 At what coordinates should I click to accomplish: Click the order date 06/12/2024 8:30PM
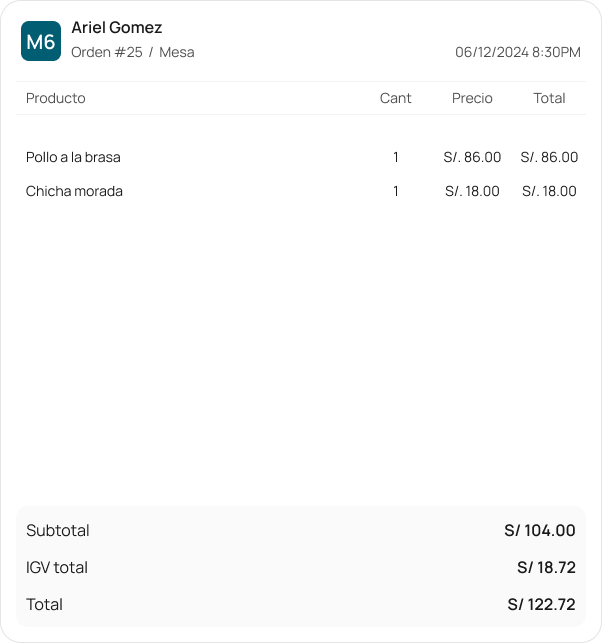[x=517, y=52]
